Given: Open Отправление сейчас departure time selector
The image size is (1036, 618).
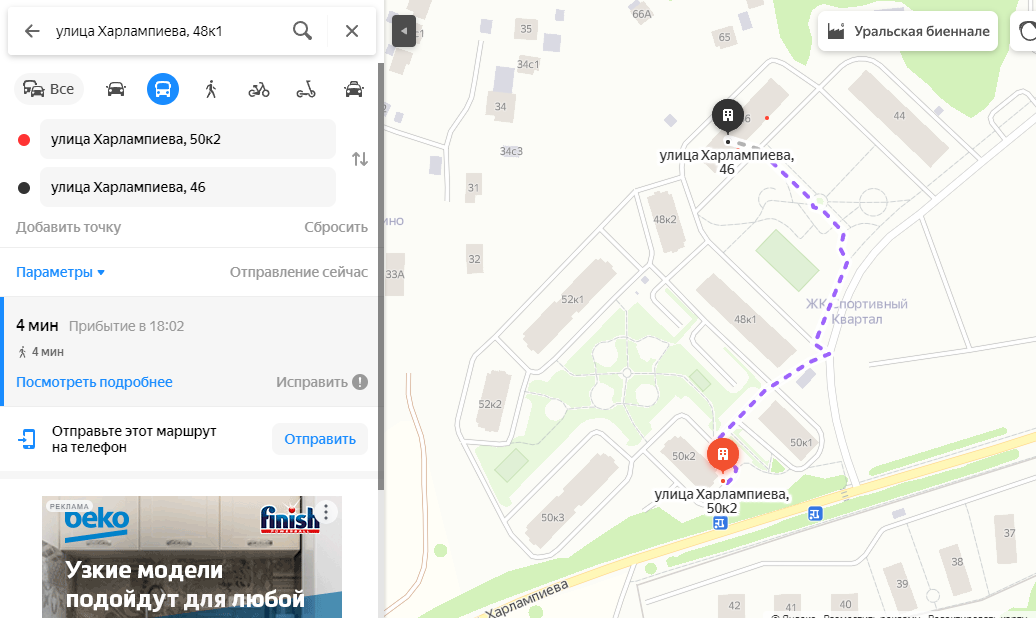Looking at the screenshot, I should tap(299, 272).
